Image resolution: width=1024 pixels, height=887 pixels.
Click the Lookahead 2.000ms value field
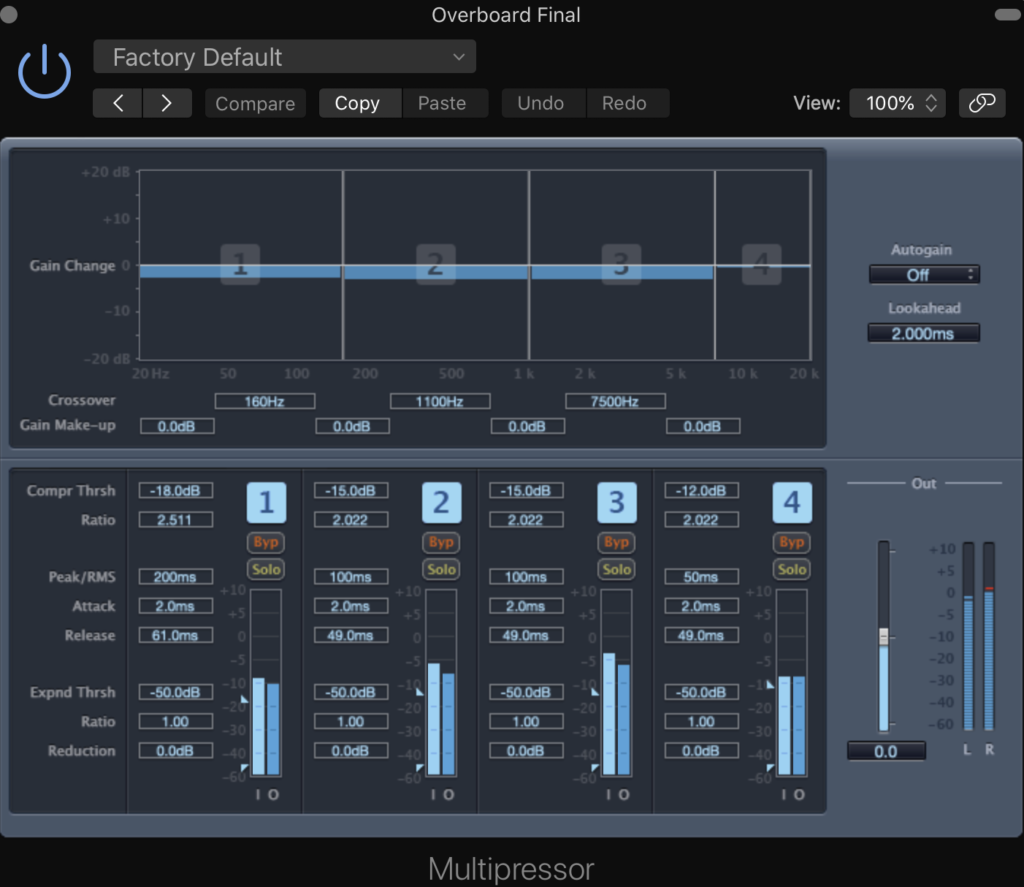click(923, 332)
